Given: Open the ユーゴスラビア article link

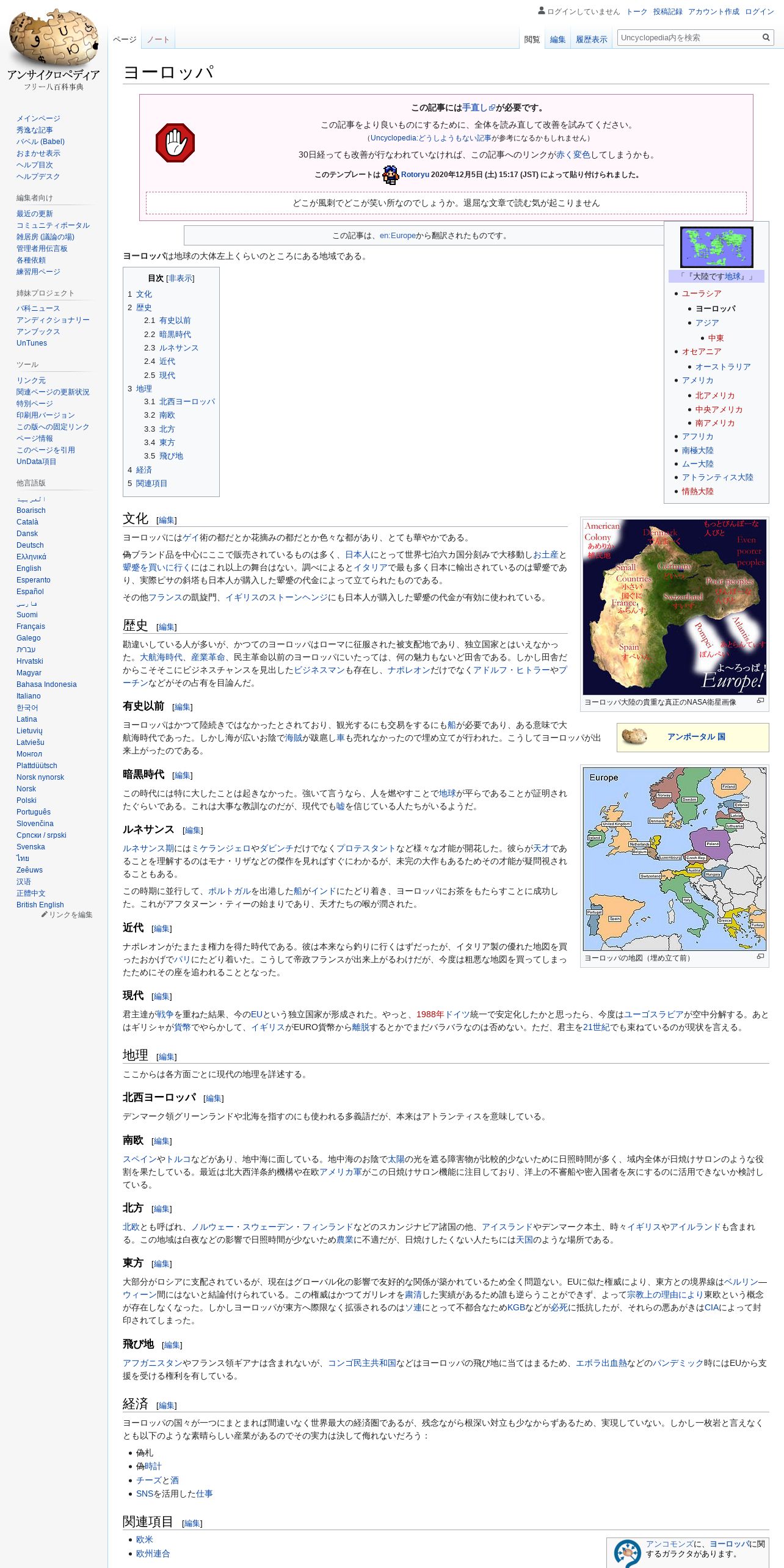Looking at the screenshot, I should click(653, 1015).
